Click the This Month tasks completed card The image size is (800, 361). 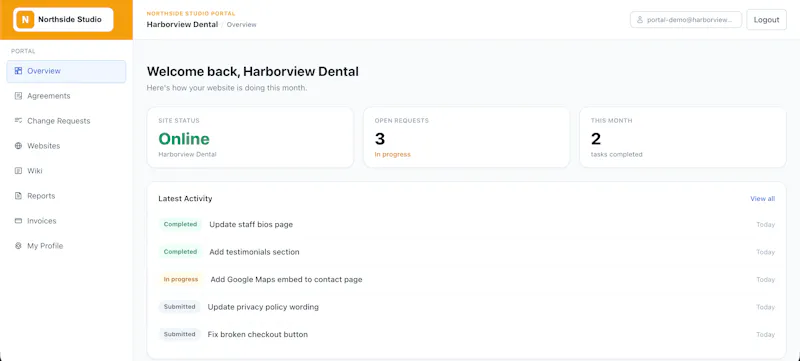coord(683,137)
